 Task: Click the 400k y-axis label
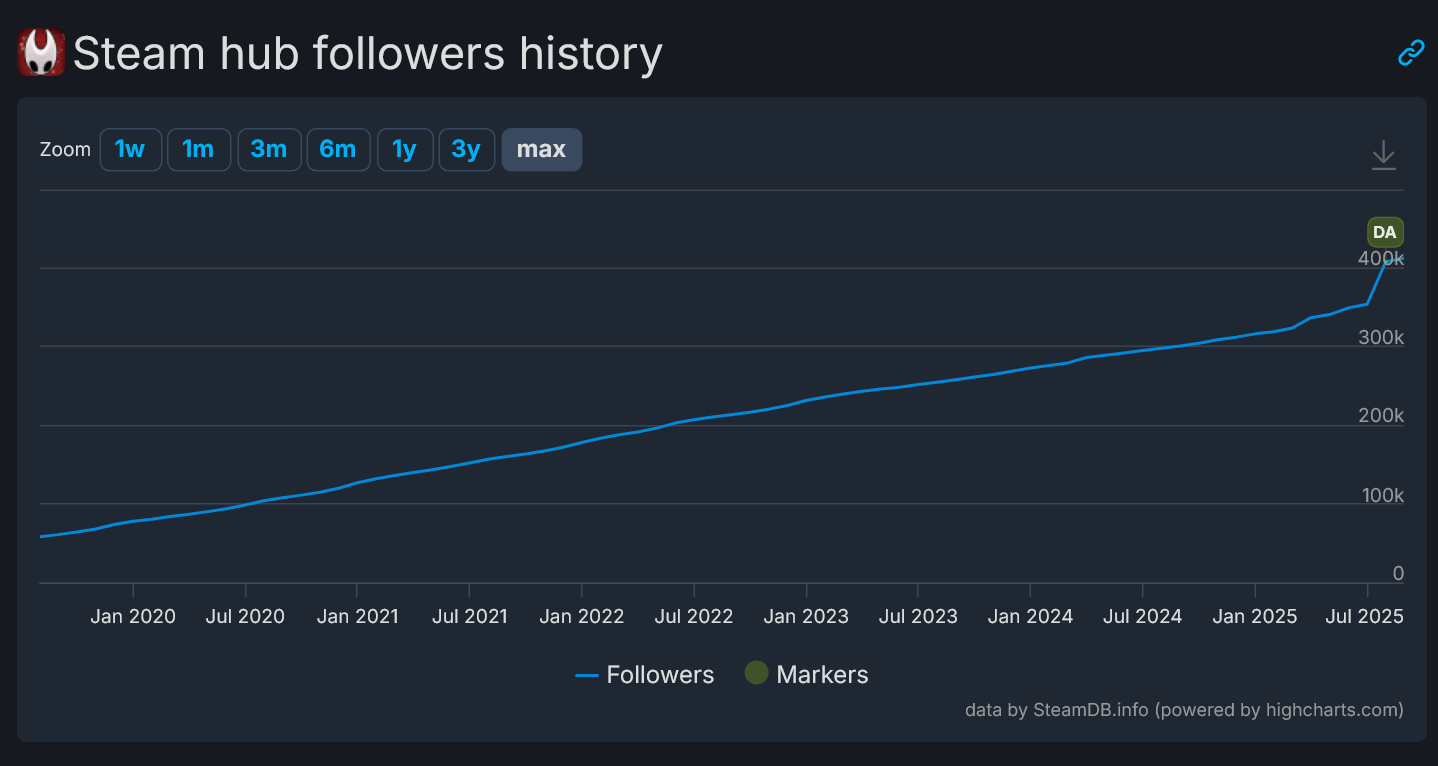(x=1381, y=258)
